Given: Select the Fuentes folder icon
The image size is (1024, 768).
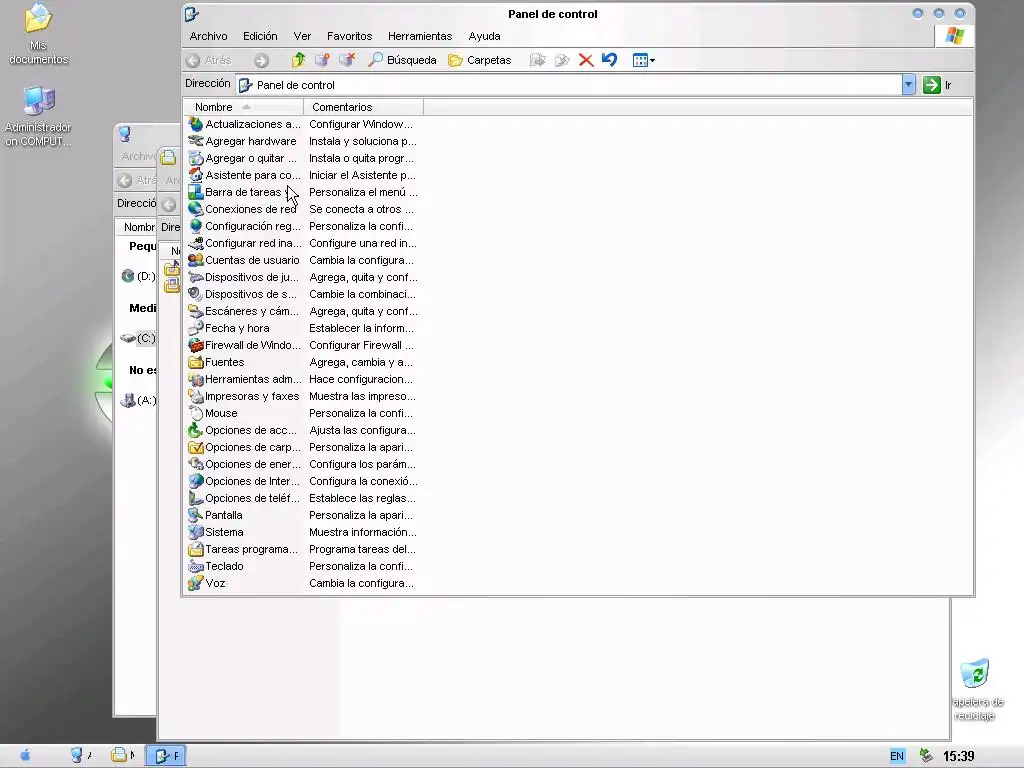Looking at the screenshot, I should [x=196, y=362].
